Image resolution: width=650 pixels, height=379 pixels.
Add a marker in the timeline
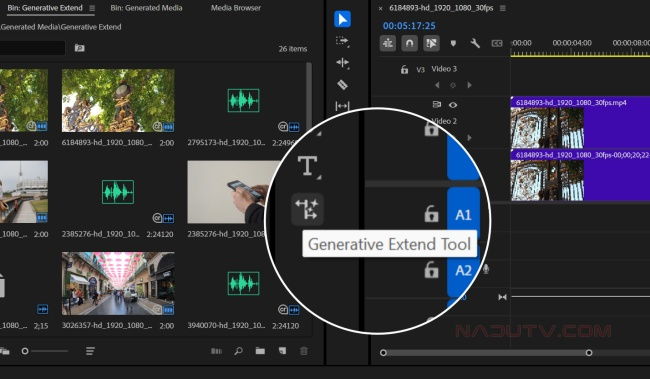pos(453,43)
